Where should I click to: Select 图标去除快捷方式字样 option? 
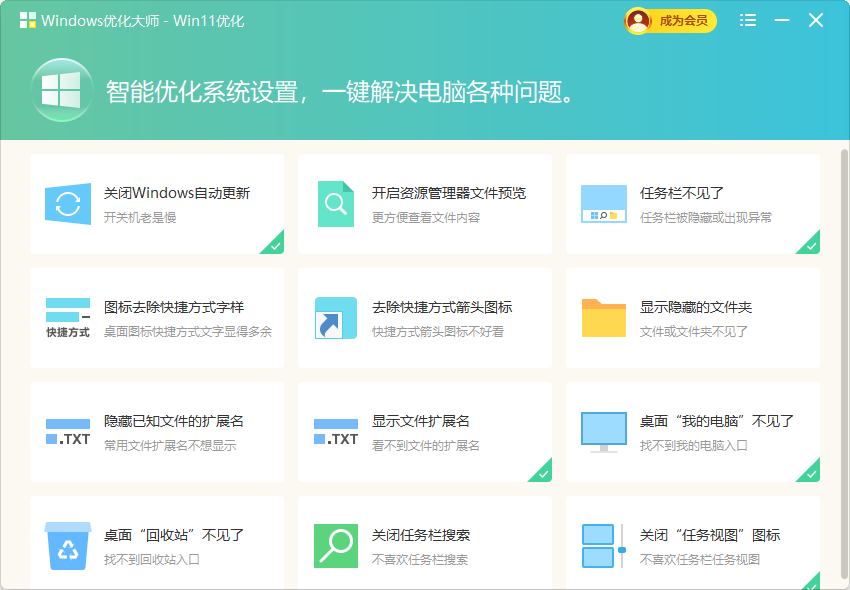click(174, 307)
